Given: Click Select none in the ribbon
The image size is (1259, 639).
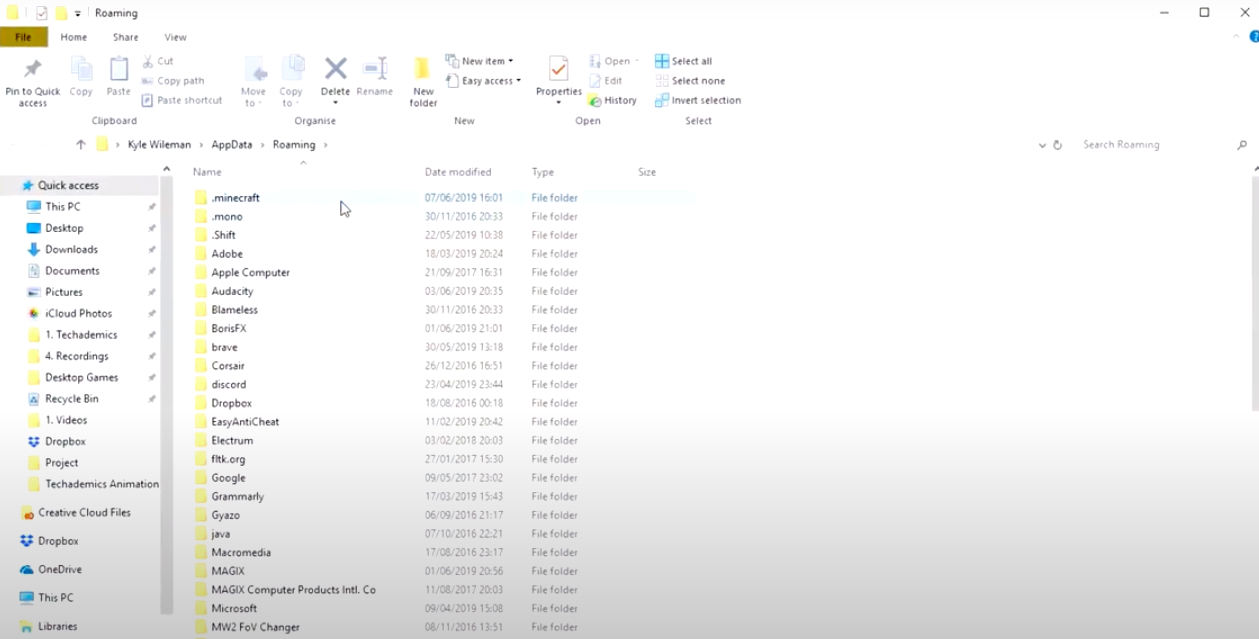Looking at the screenshot, I should point(690,81).
